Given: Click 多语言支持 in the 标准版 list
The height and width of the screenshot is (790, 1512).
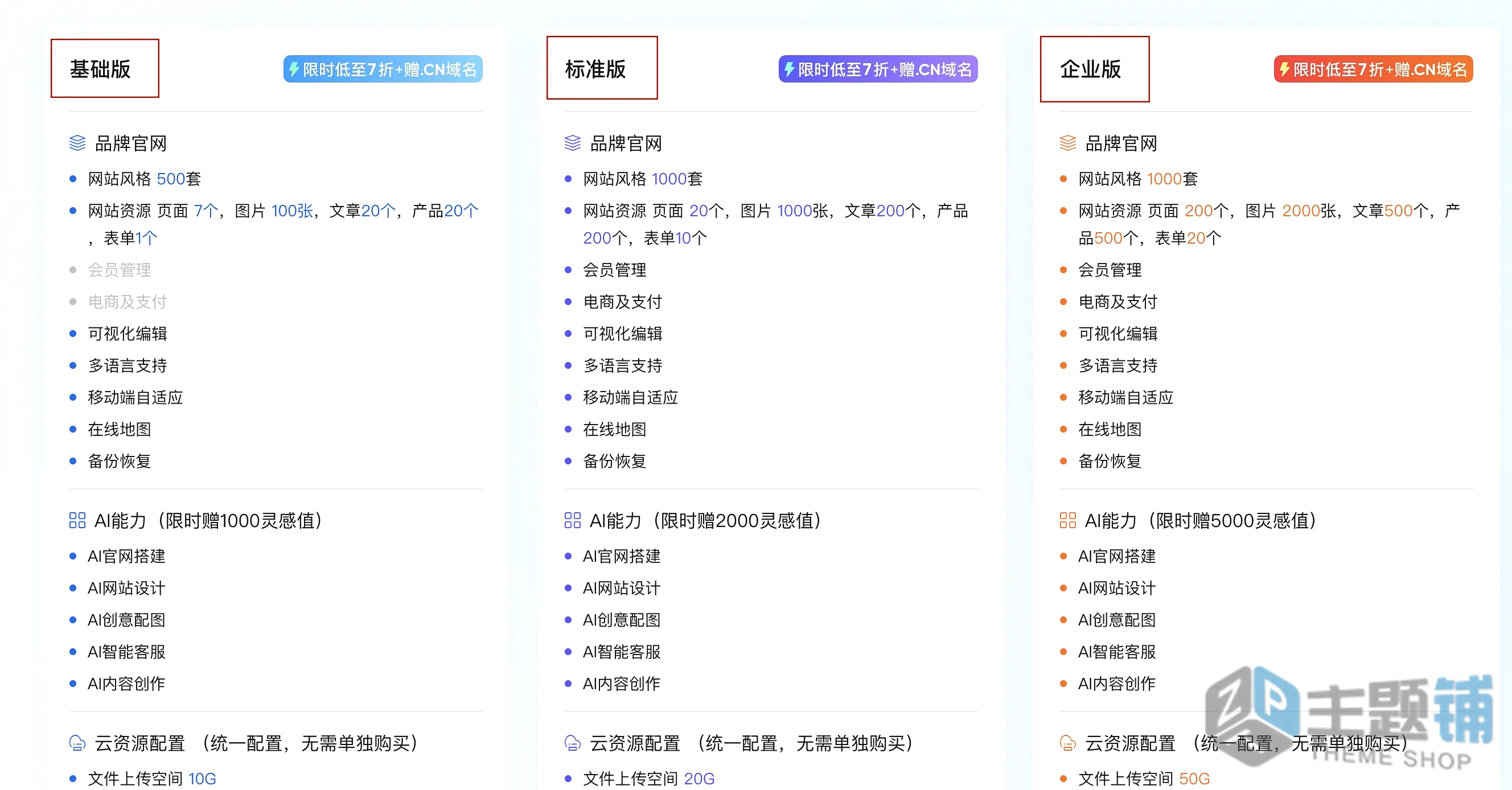Looking at the screenshot, I should pos(622,365).
